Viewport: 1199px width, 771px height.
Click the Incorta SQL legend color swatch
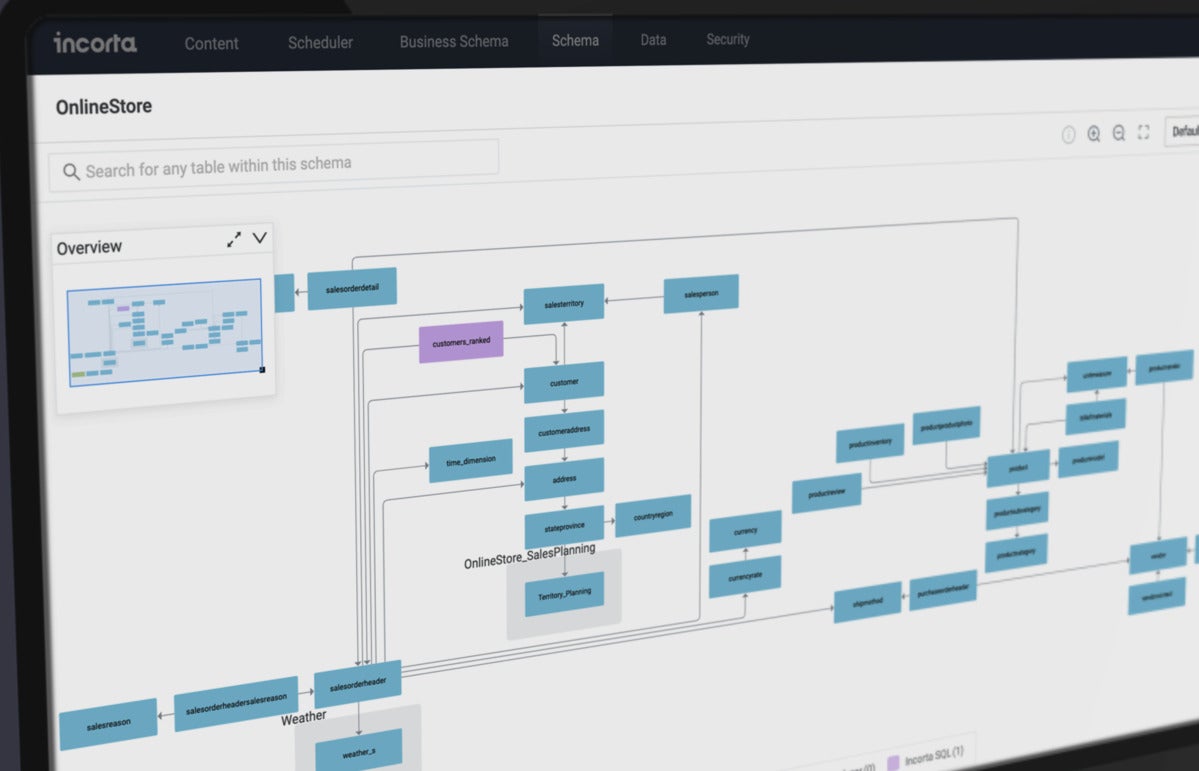893,763
